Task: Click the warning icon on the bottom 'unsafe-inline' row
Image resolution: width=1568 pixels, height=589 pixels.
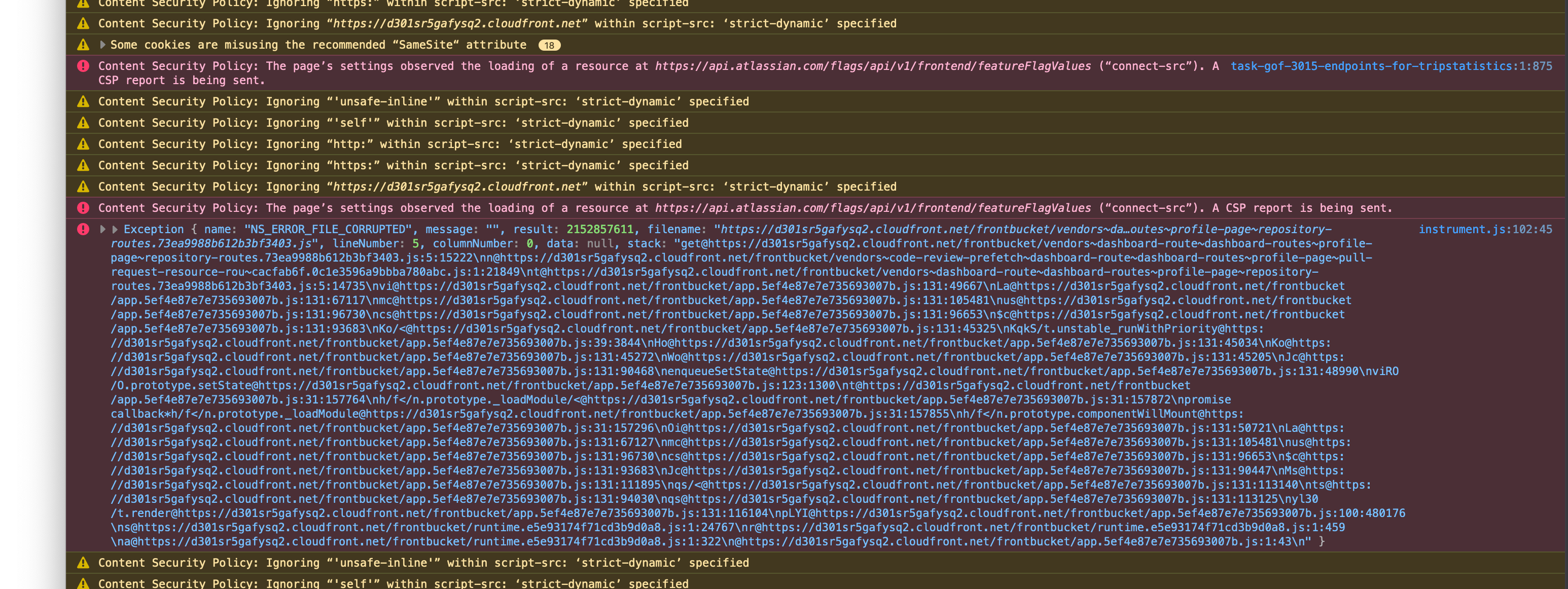Action: click(x=83, y=563)
